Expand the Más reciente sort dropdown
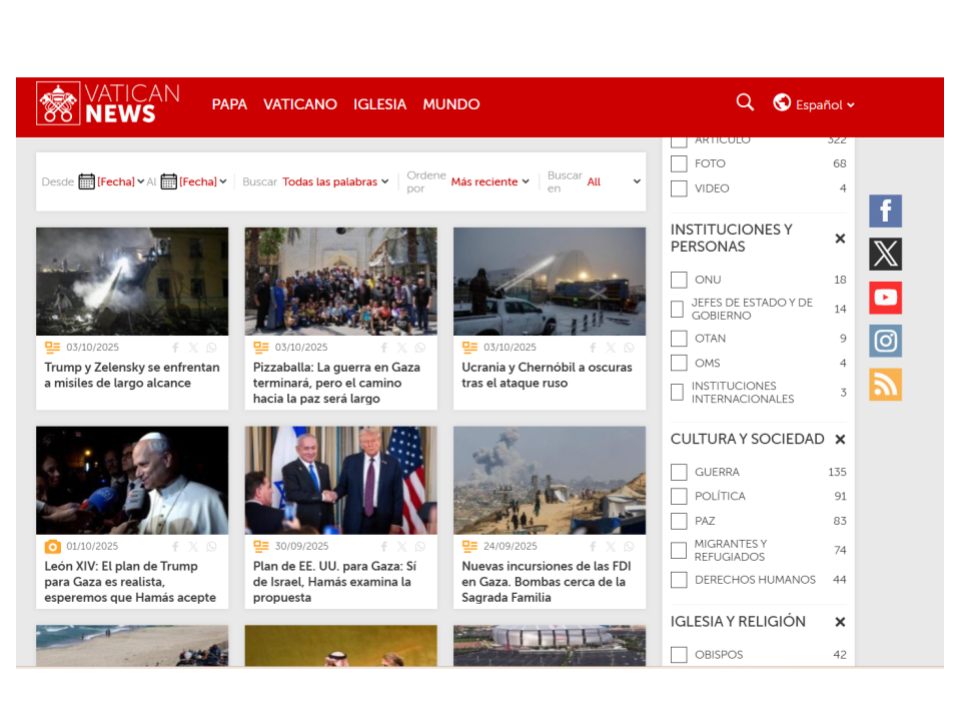Image resolution: width=960 pixels, height=720 pixels. pos(490,182)
